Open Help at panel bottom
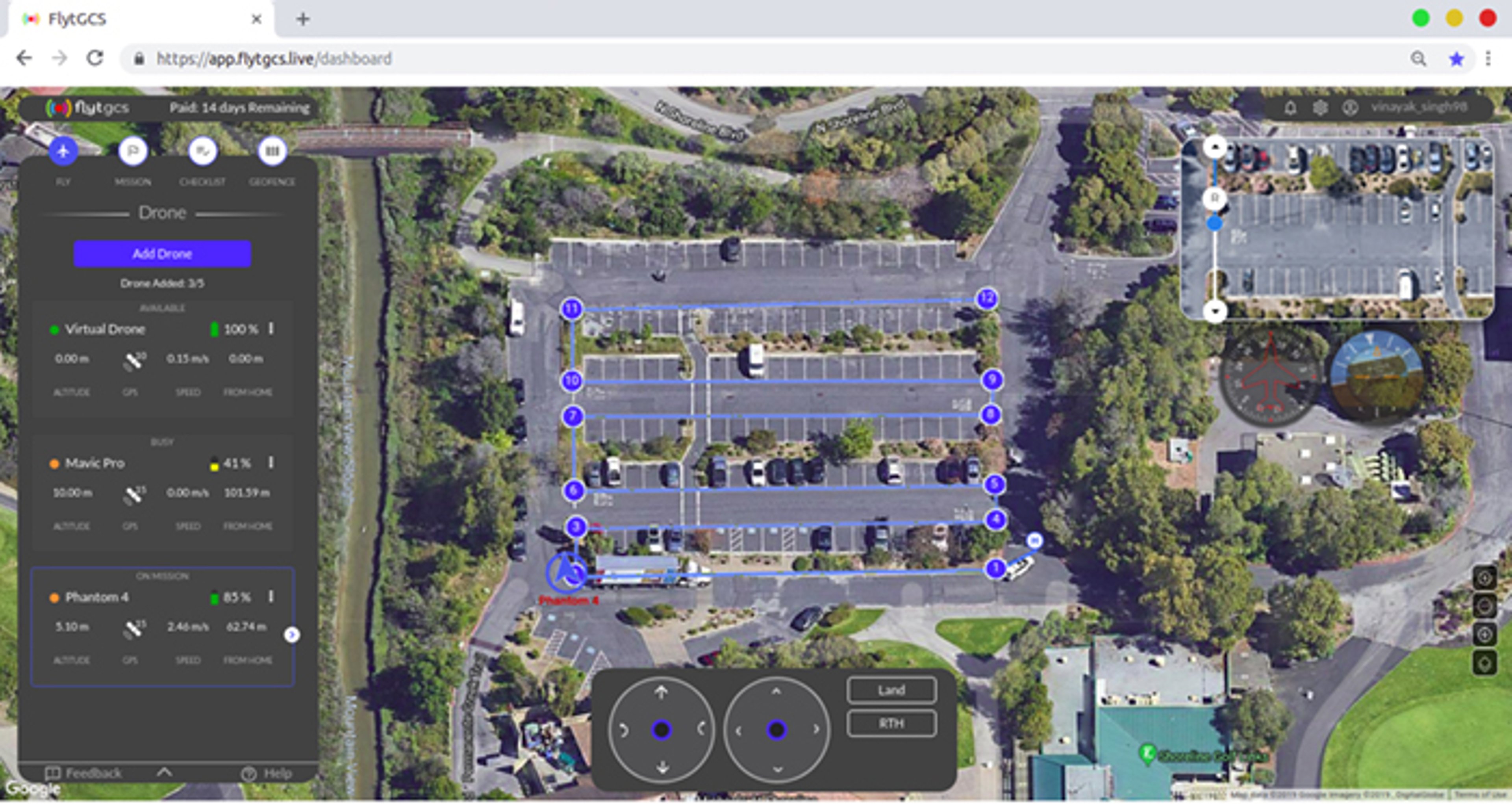Screen dimensions: 1512x804 pos(267,773)
